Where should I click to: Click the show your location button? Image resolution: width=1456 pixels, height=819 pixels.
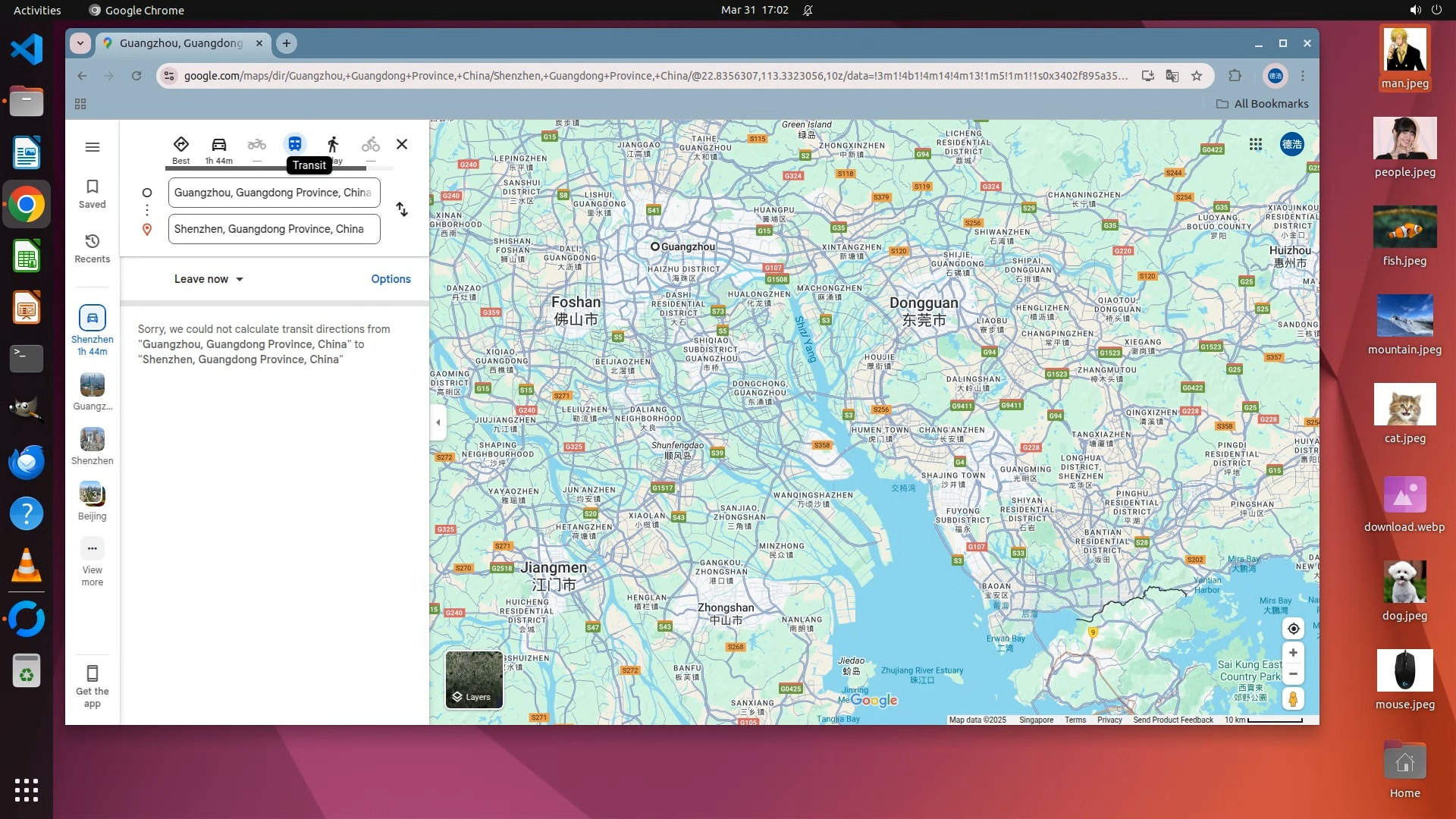point(1293,629)
